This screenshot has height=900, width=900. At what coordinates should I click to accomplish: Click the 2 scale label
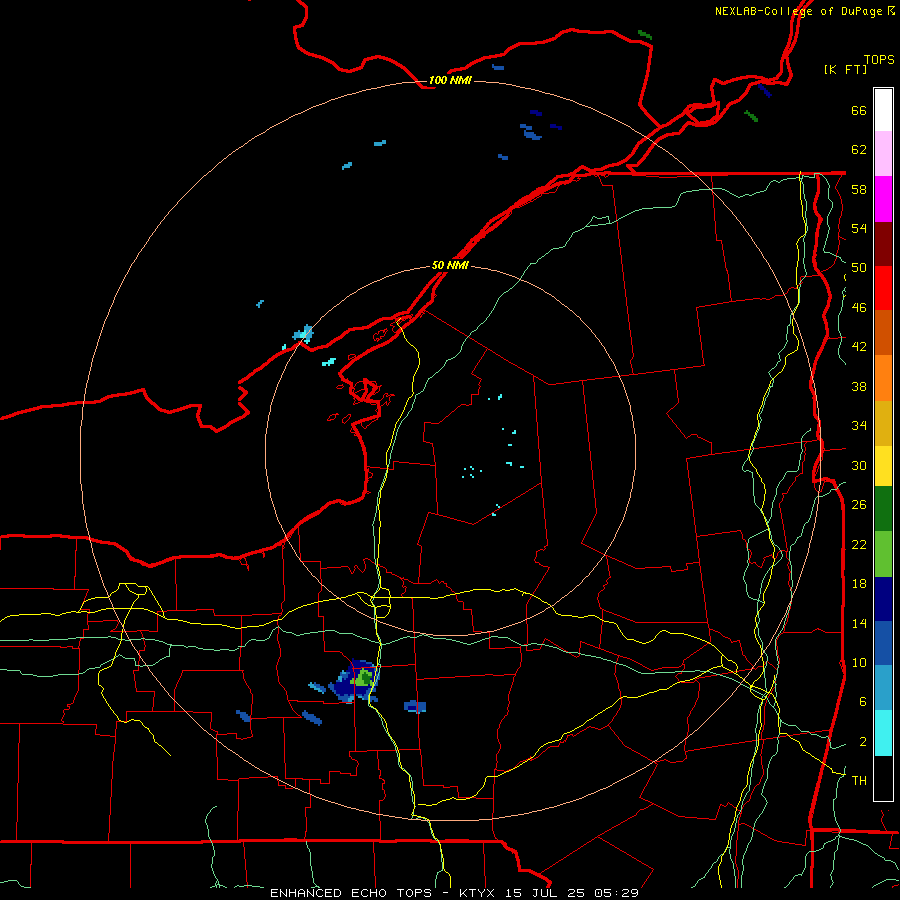coord(863,742)
